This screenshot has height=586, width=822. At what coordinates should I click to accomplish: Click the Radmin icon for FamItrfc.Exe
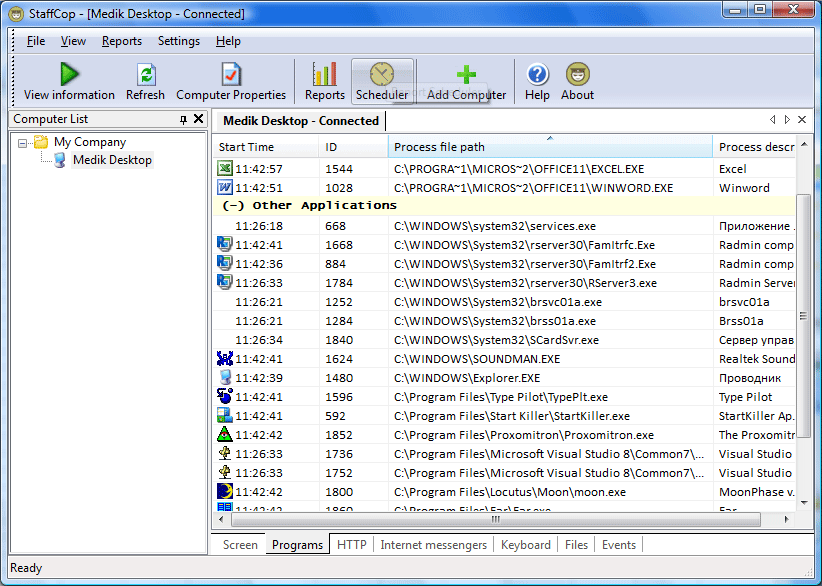pos(224,244)
